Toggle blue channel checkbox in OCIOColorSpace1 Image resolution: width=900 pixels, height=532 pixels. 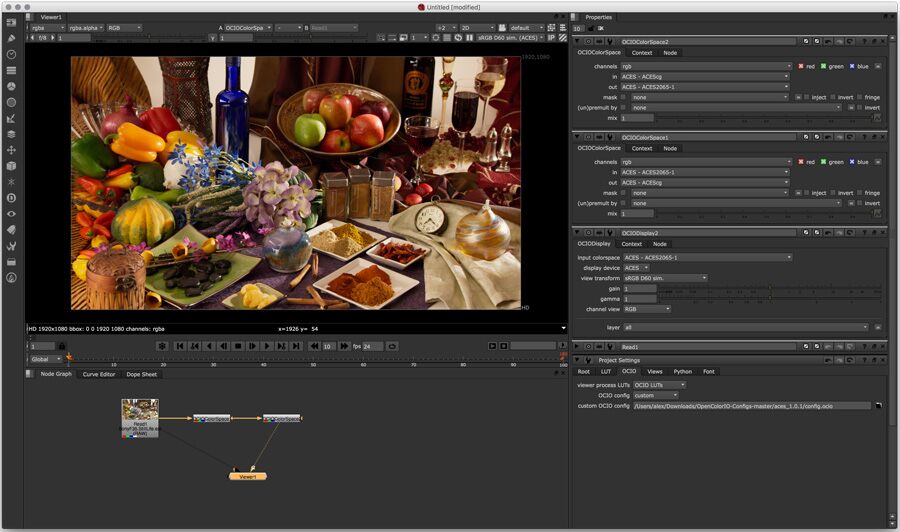[851, 161]
